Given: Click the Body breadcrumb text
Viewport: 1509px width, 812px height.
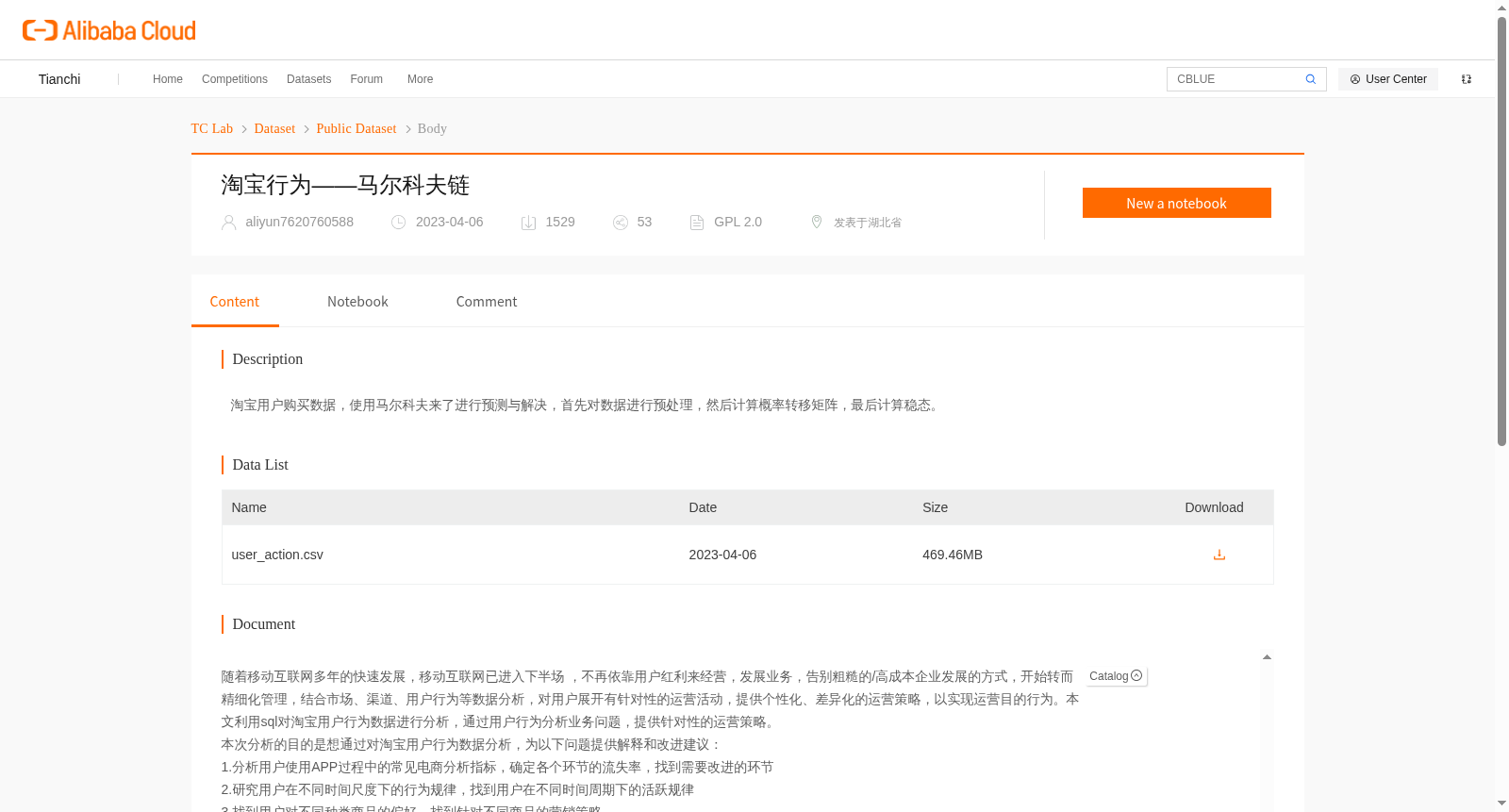Looking at the screenshot, I should (x=432, y=128).
